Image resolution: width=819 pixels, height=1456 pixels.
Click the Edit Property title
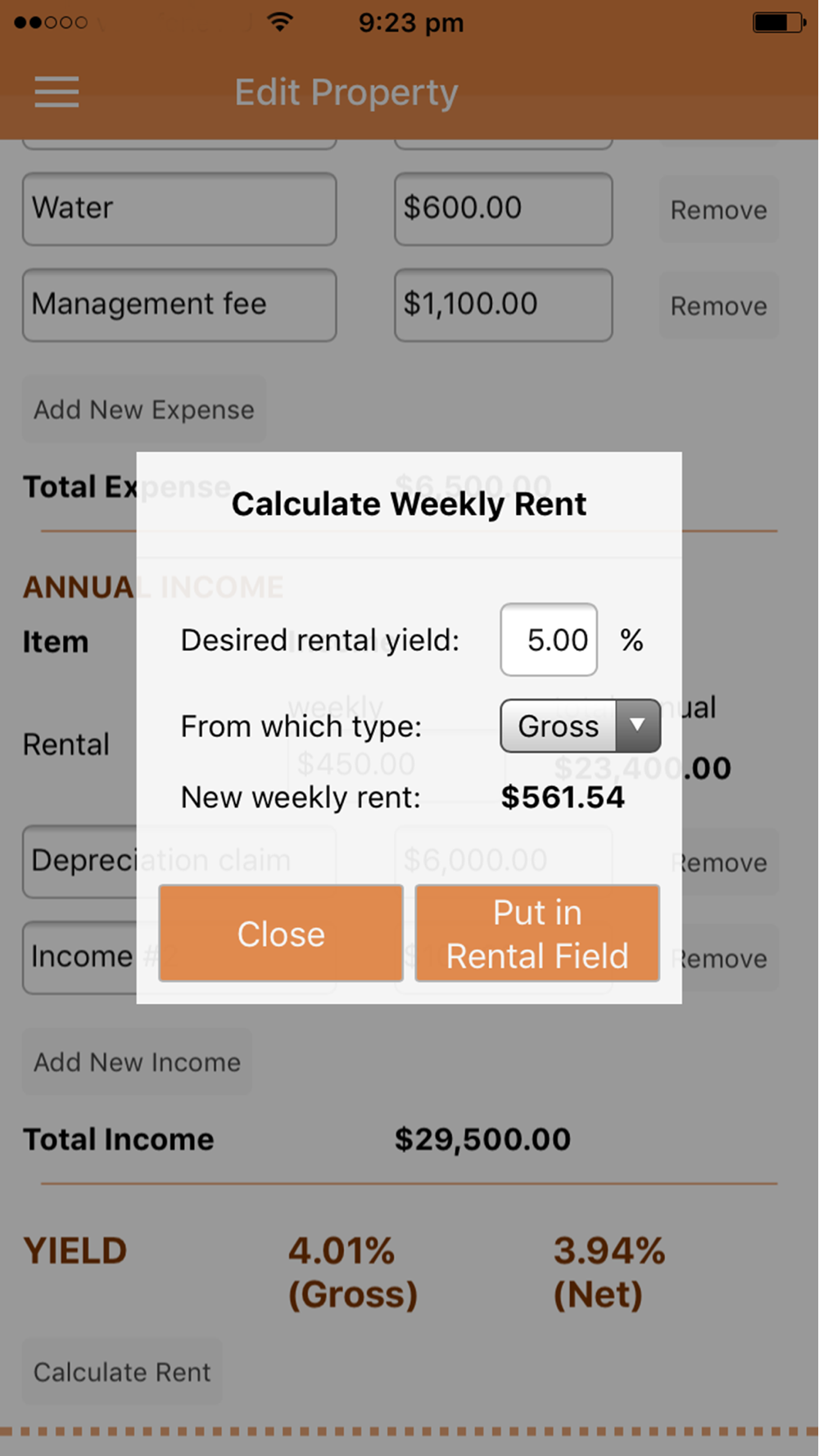tap(346, 93)
